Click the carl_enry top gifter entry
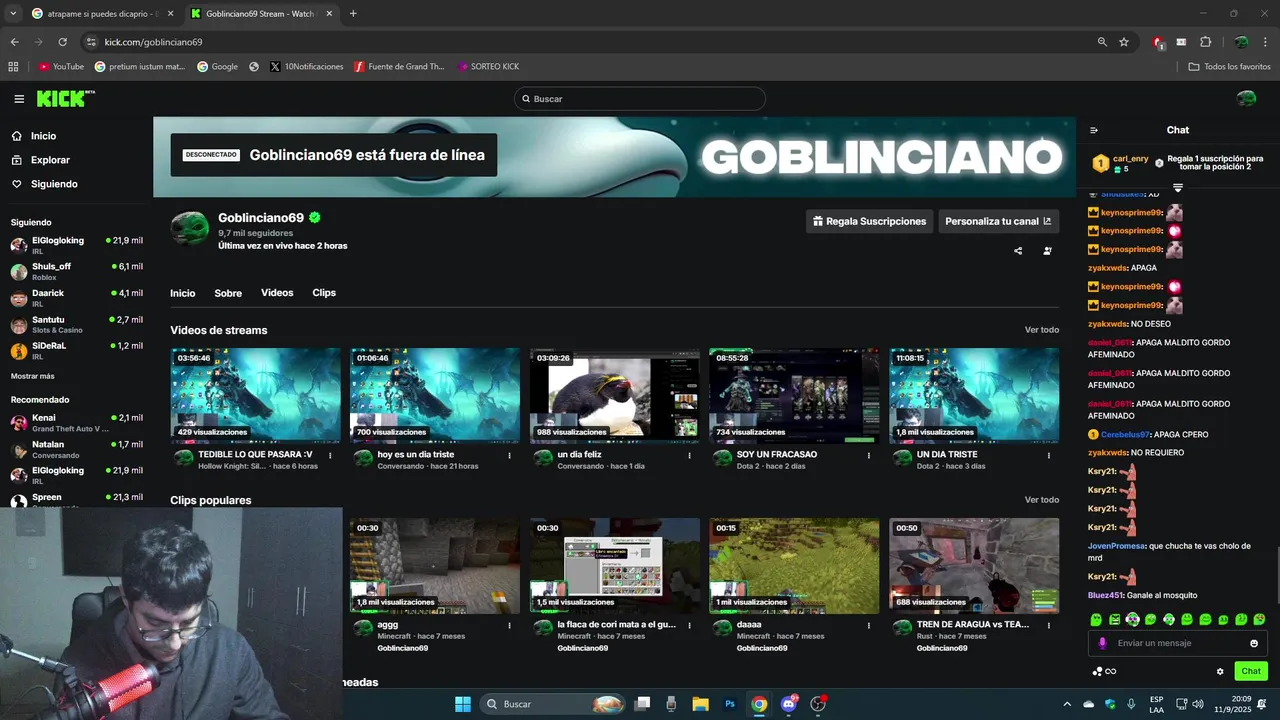The image size is (1280, 720). click(1121, 163)
